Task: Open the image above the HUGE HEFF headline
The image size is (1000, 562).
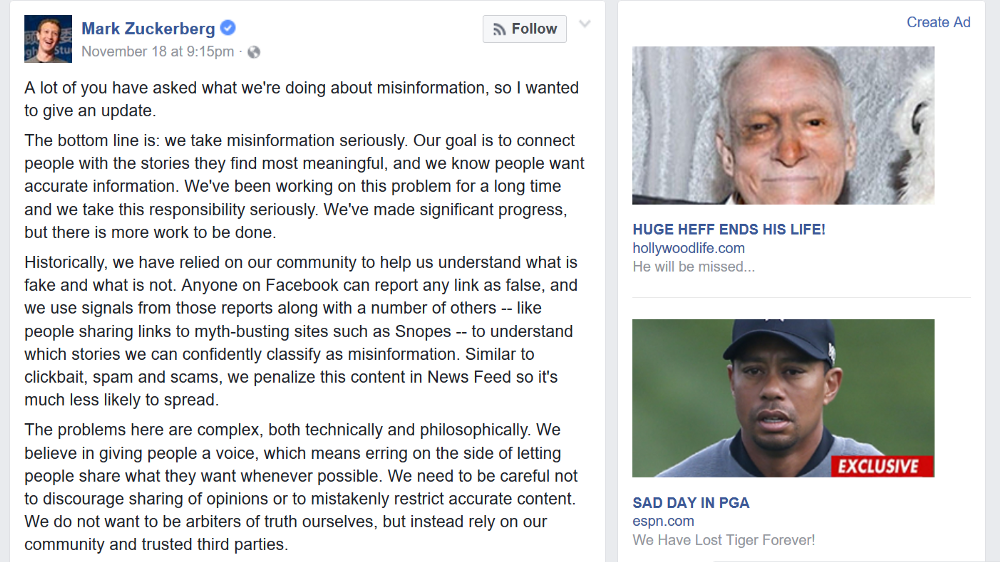Action: 783,125
